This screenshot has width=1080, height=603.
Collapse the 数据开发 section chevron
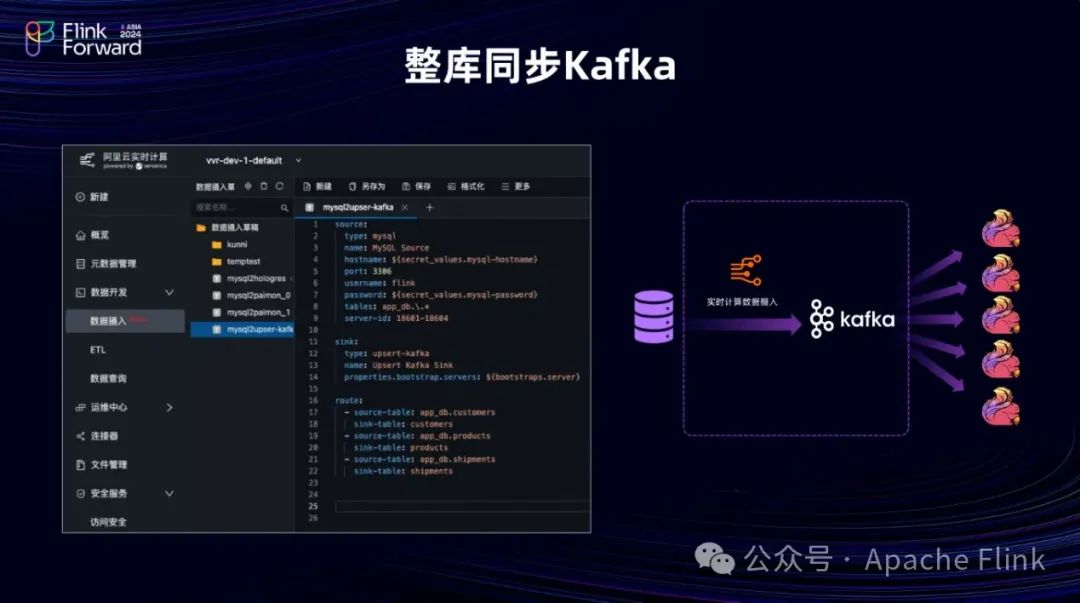click(x=169, y=292)
